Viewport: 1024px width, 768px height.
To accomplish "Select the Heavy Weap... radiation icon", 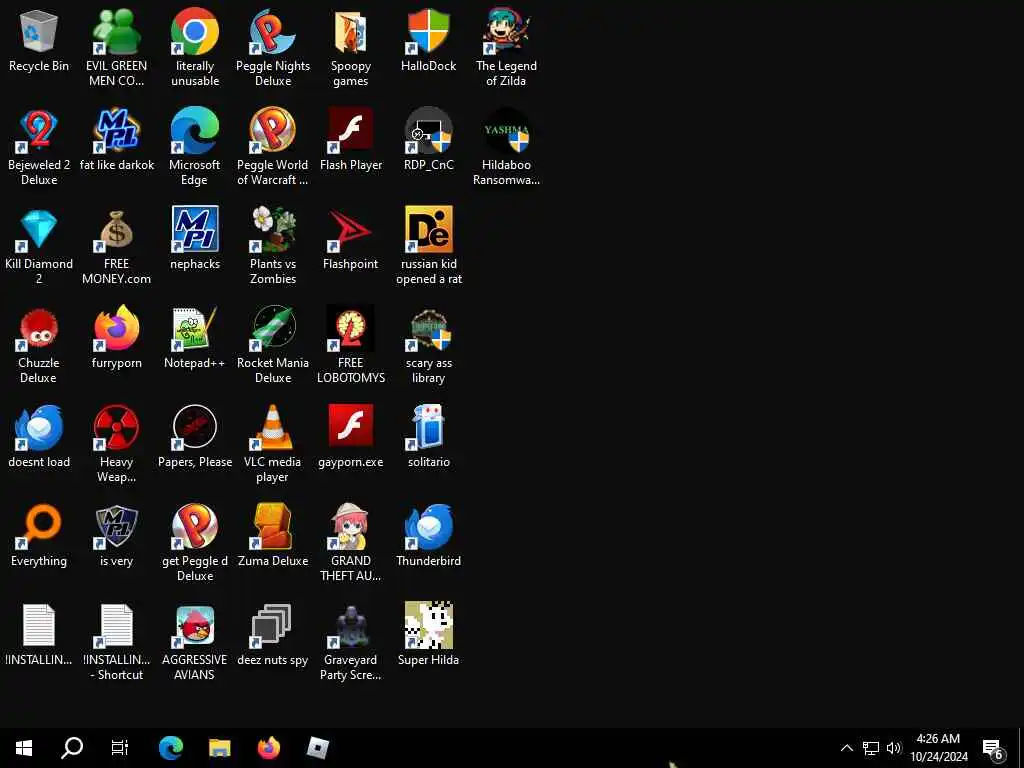I will [x=116, y=428].
